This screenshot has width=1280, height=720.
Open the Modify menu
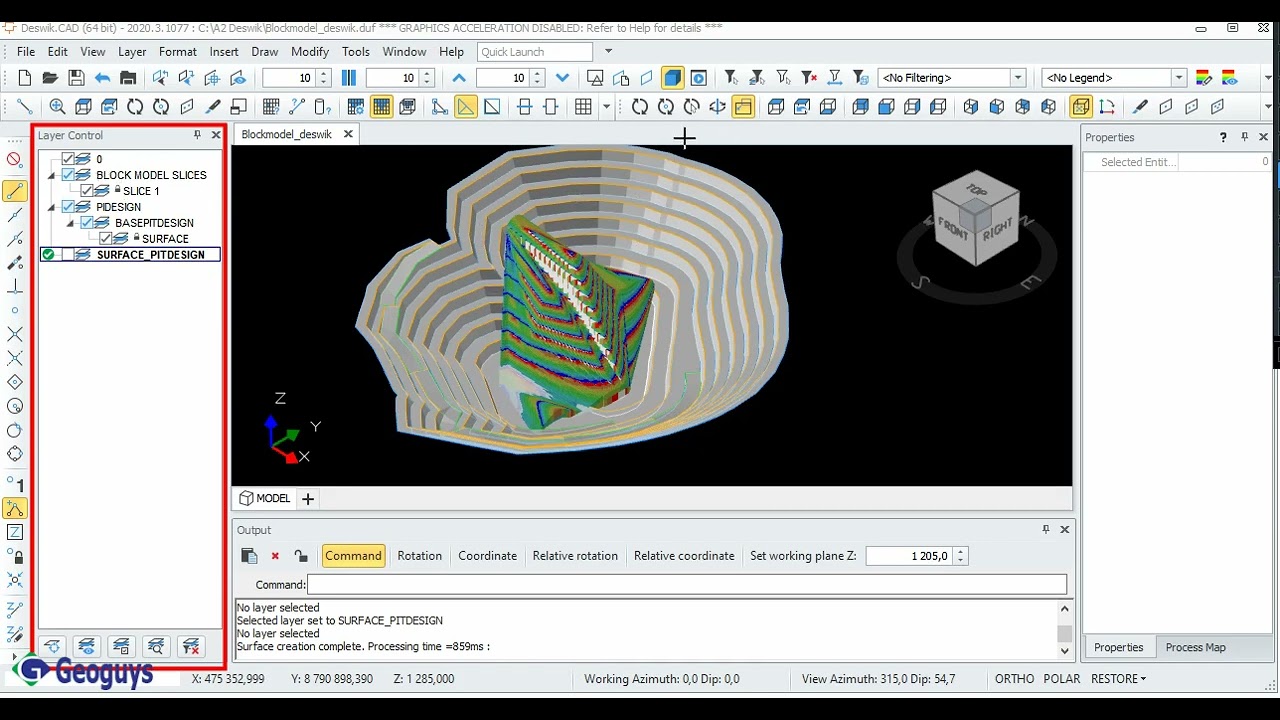pyautogui.click(x=310, y=52)
